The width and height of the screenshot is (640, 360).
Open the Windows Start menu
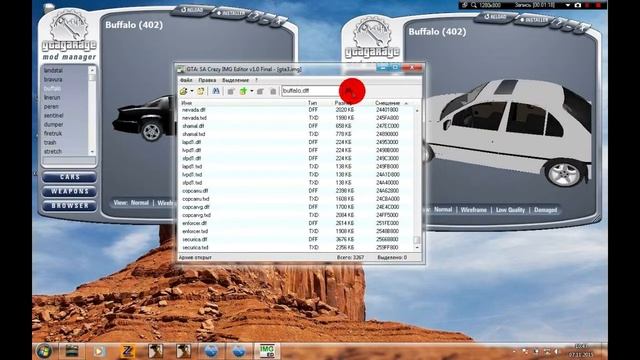coord(44,351)
